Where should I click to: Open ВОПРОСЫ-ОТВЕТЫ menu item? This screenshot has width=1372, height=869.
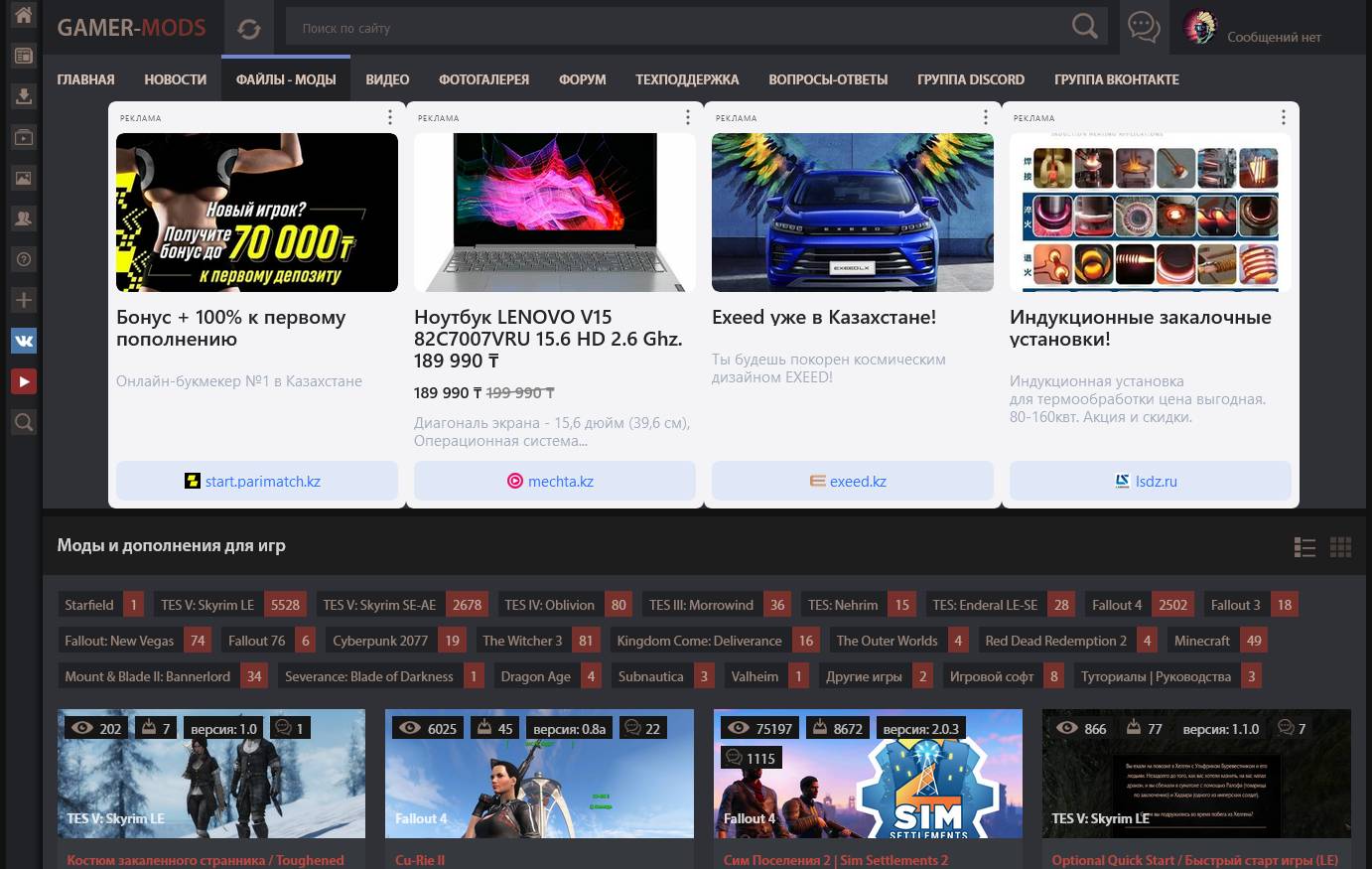(828, 79)
